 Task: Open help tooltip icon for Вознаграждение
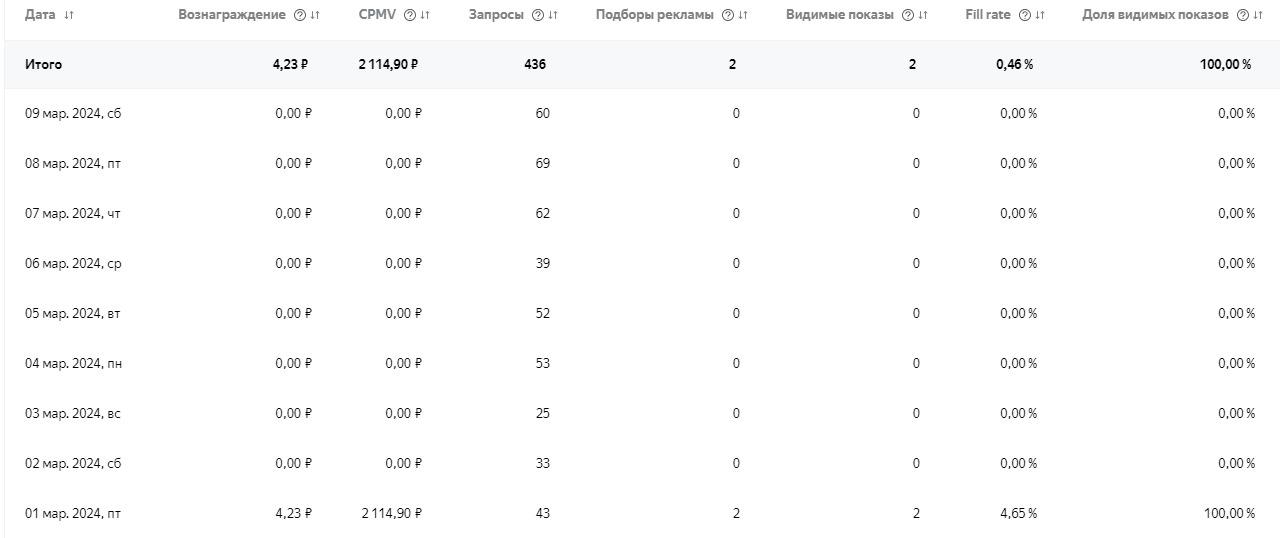pyautogui.click(x=299, y=15)
